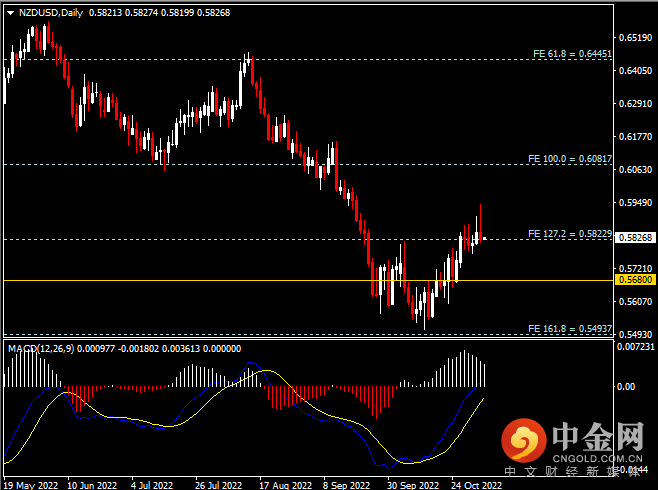Click the 8 Sep 2022 date label
658x490 pixels.
[347, 485]
